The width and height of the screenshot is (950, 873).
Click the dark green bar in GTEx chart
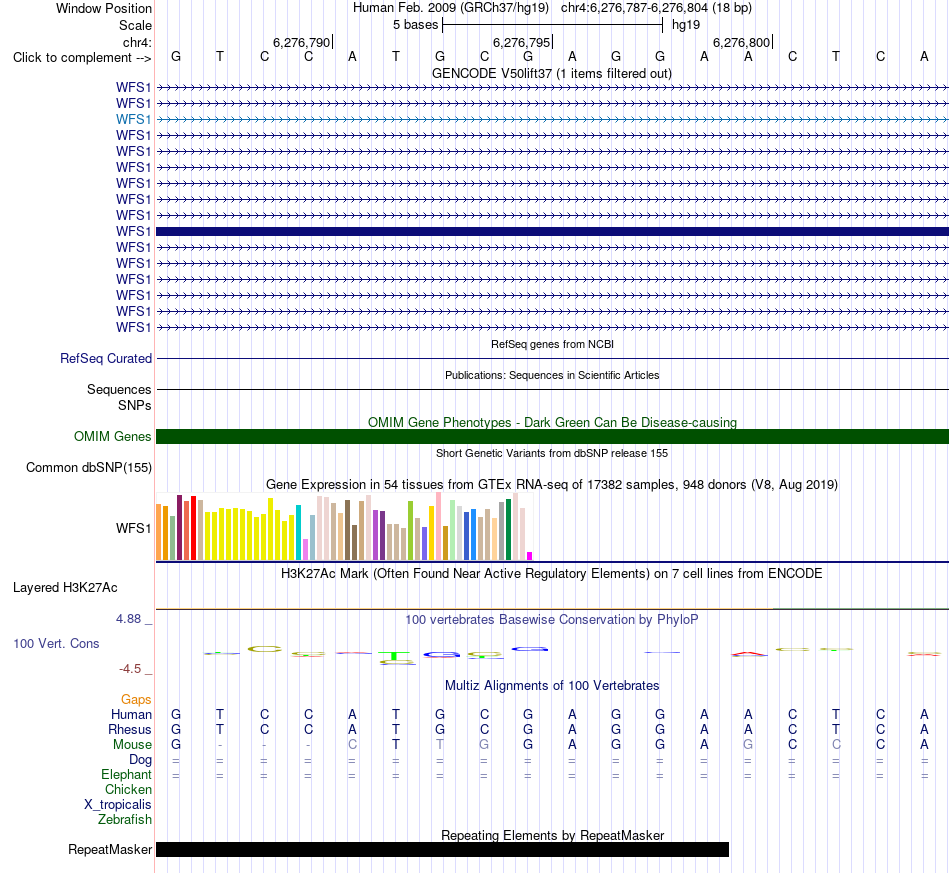508,529
